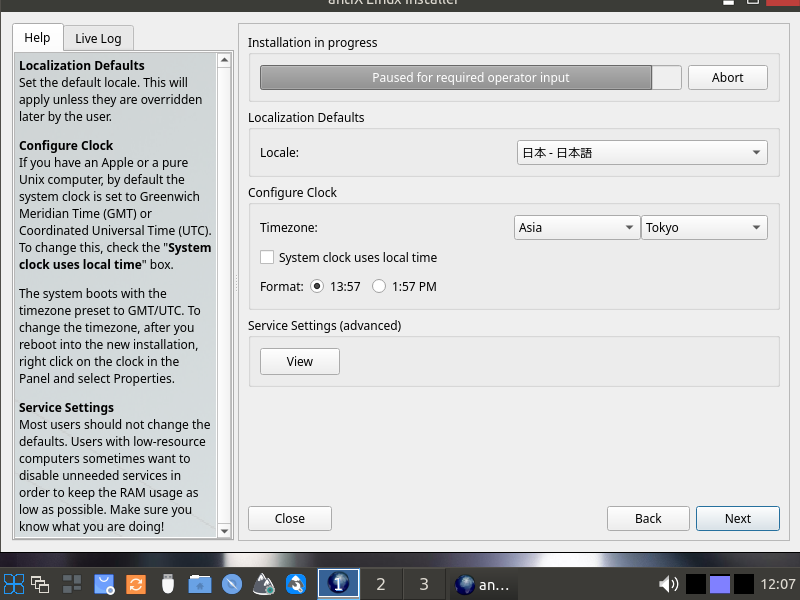
Task: Open the Tokyo city dropdown
Action: (704, 228)
